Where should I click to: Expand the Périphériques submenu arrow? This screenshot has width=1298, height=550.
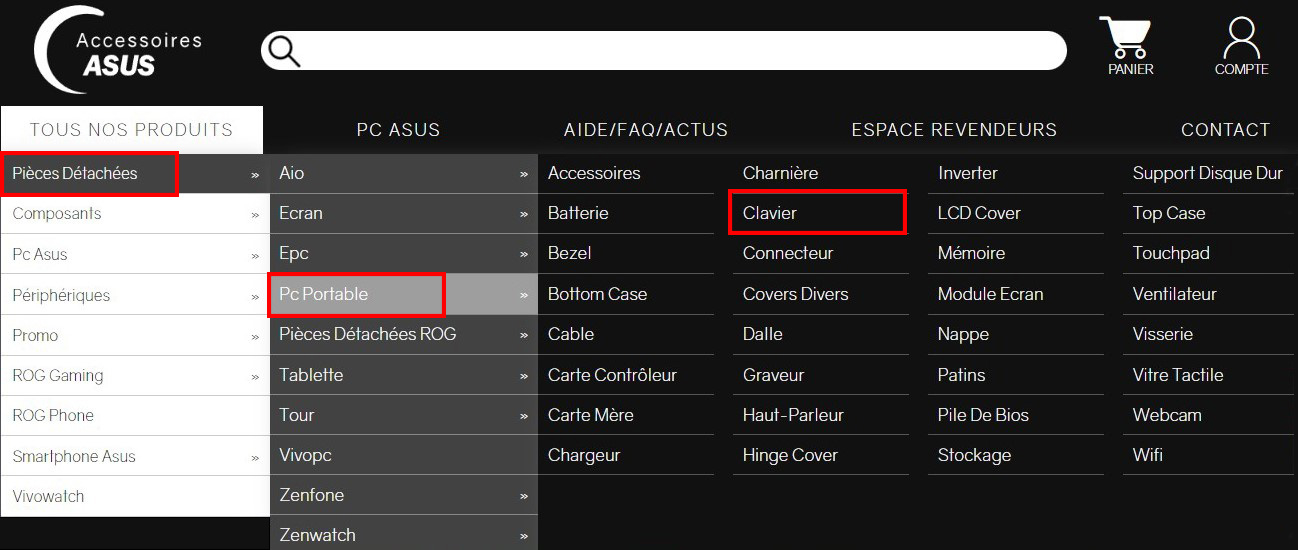(x=255, y=296)
